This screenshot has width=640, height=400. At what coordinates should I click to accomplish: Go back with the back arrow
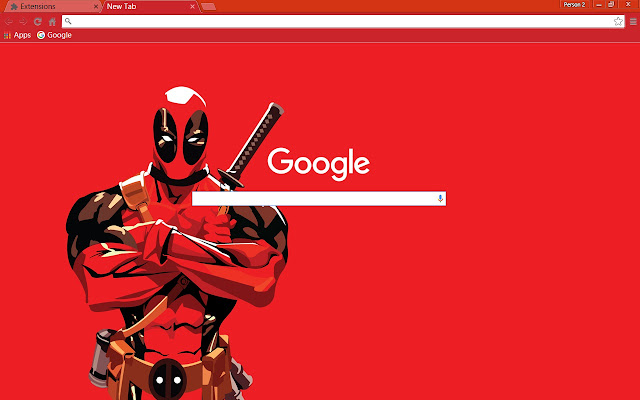(x=9, y=22)
